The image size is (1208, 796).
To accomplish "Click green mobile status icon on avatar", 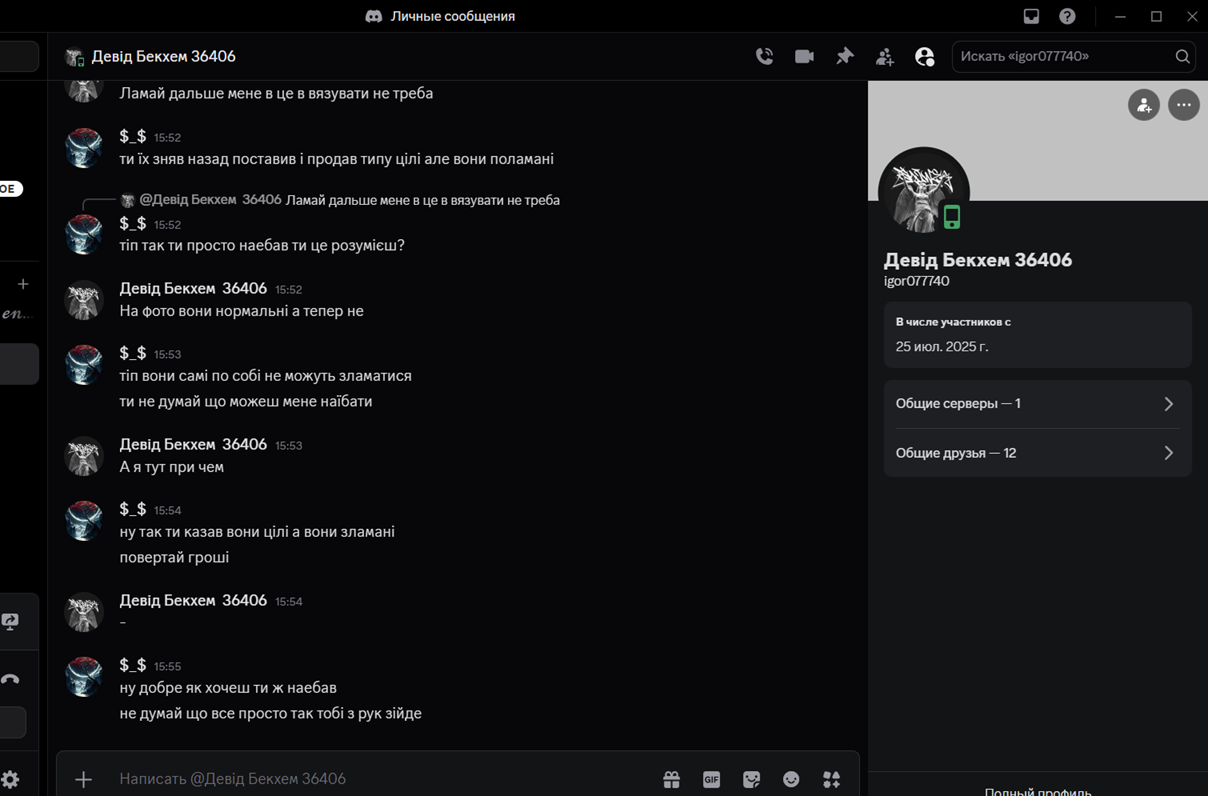I will (951, 217).
